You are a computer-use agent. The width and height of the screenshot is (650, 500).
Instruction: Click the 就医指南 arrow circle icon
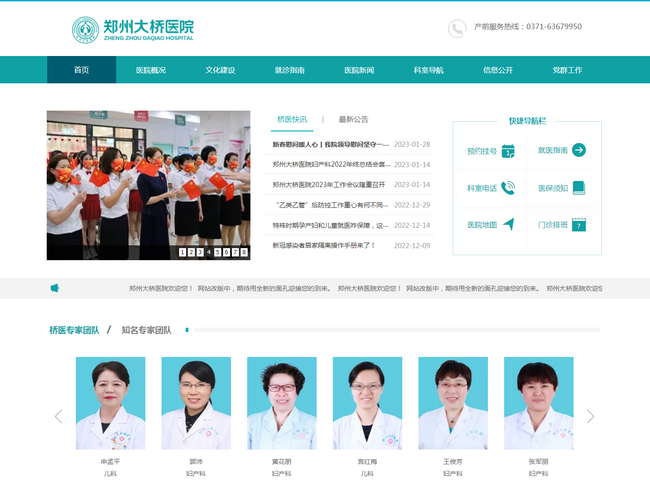[578, 150]
